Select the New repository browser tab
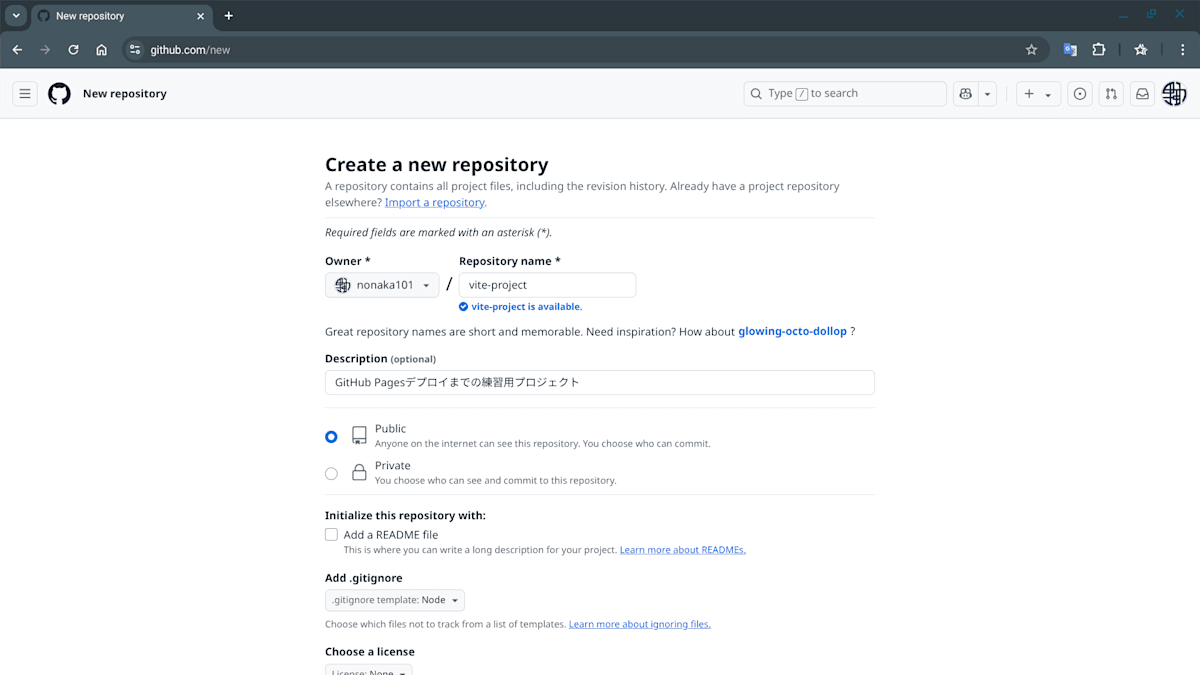 click(121, 16)
